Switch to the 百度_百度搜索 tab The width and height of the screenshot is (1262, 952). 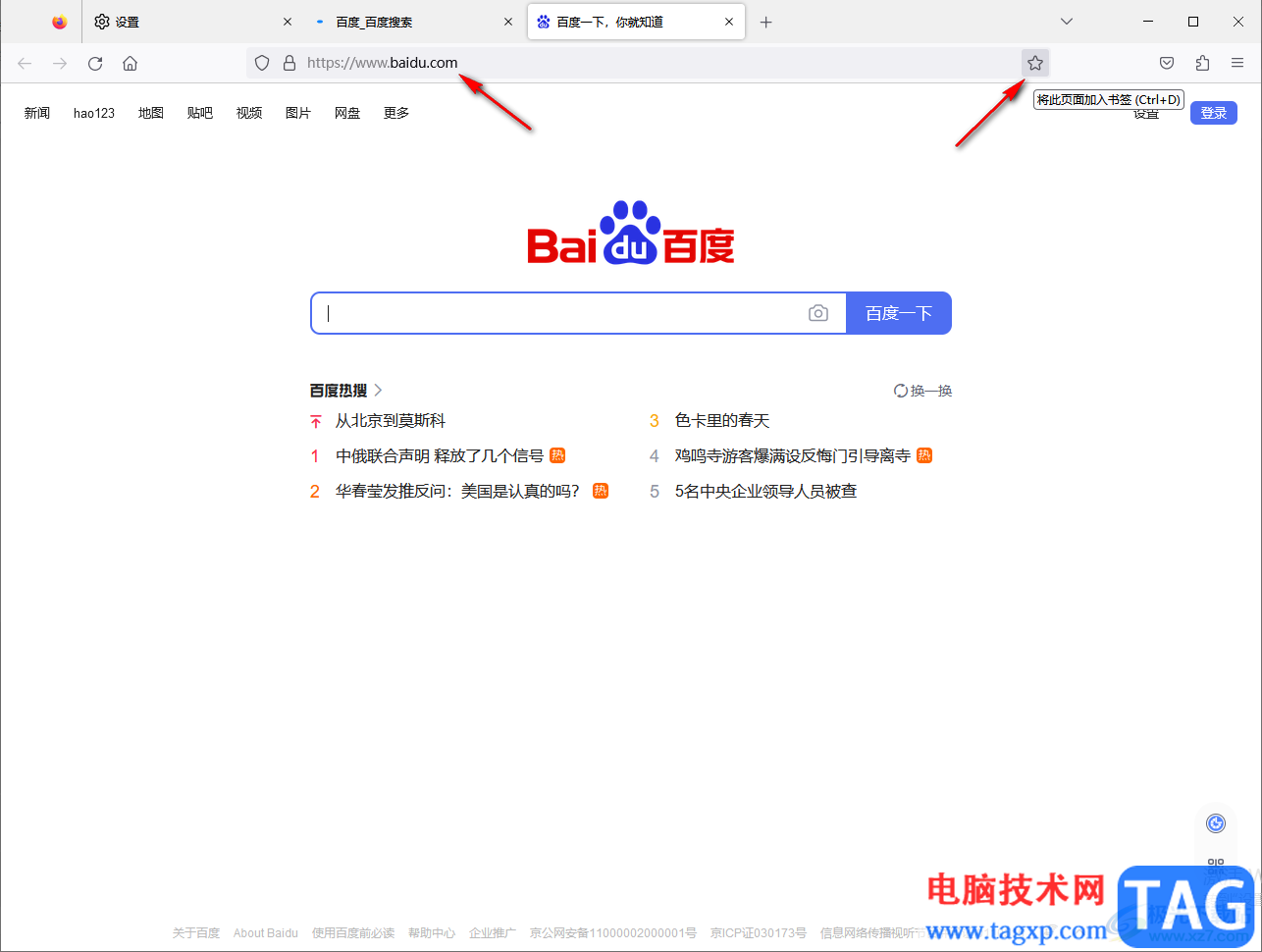415,22
